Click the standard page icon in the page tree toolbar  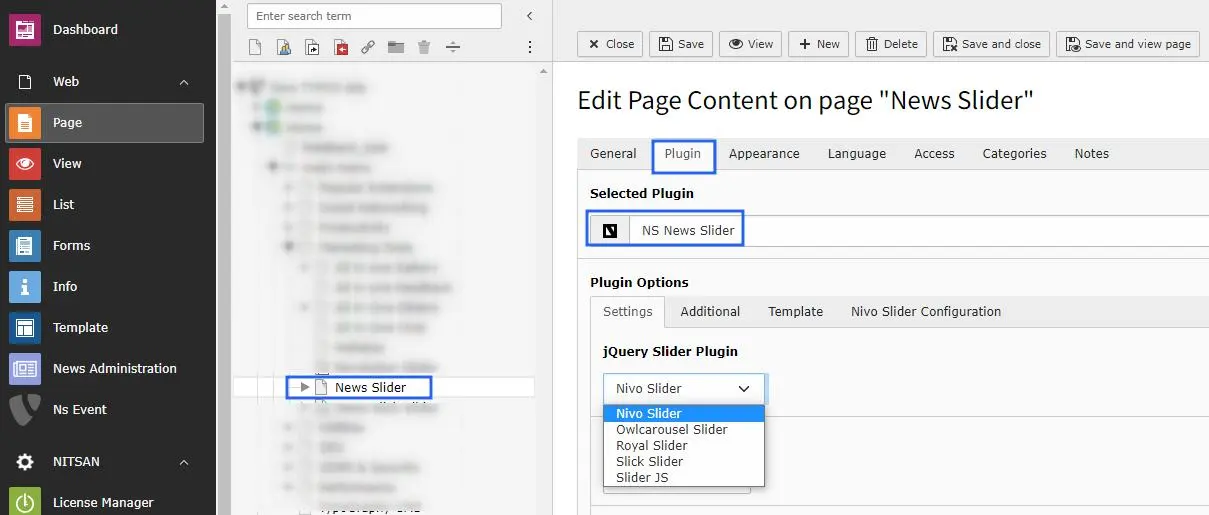(256, 47)
